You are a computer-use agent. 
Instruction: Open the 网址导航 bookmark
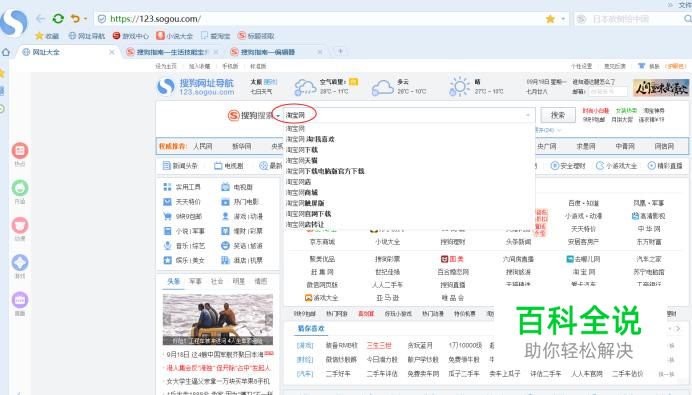tap(87, 36)
